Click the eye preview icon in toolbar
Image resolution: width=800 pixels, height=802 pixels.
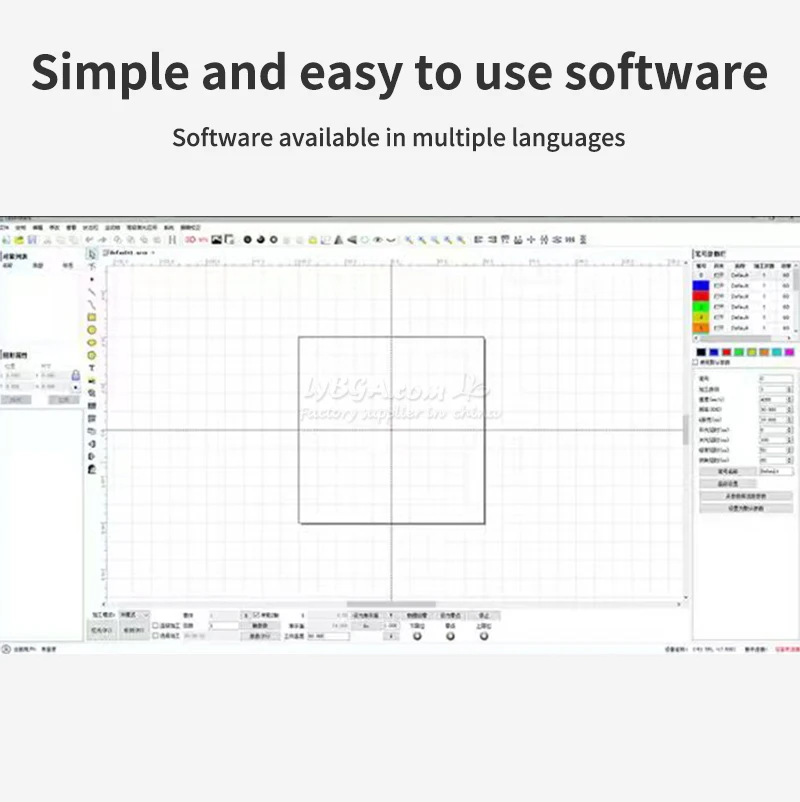(377, 239)
